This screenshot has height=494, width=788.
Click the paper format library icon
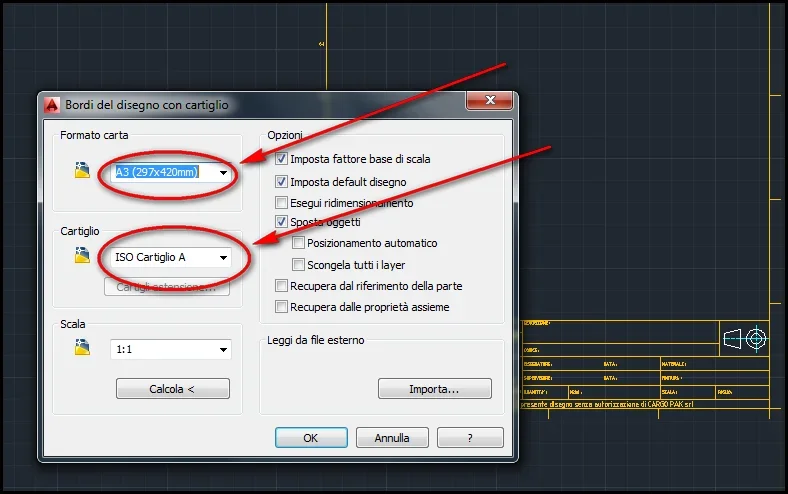click(82, 170)
